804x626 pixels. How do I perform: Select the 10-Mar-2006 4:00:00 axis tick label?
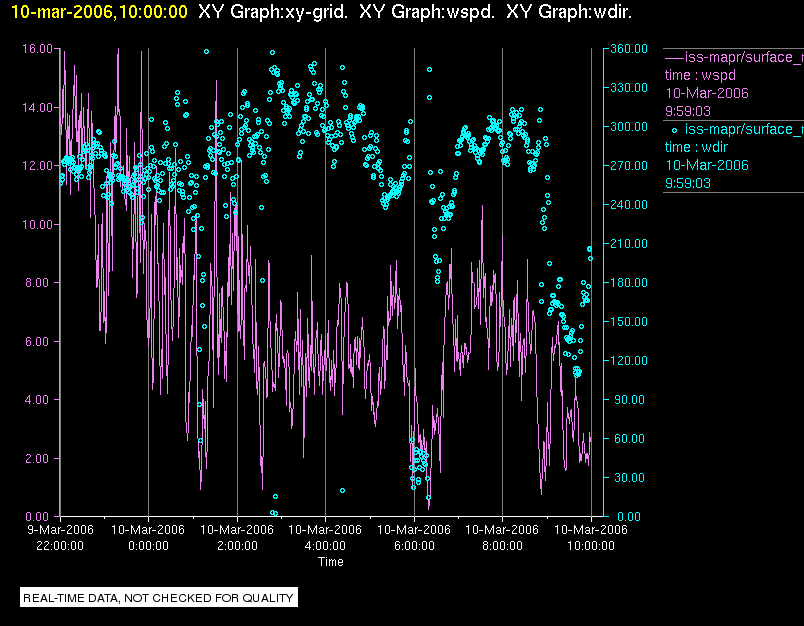click(325, 538)
